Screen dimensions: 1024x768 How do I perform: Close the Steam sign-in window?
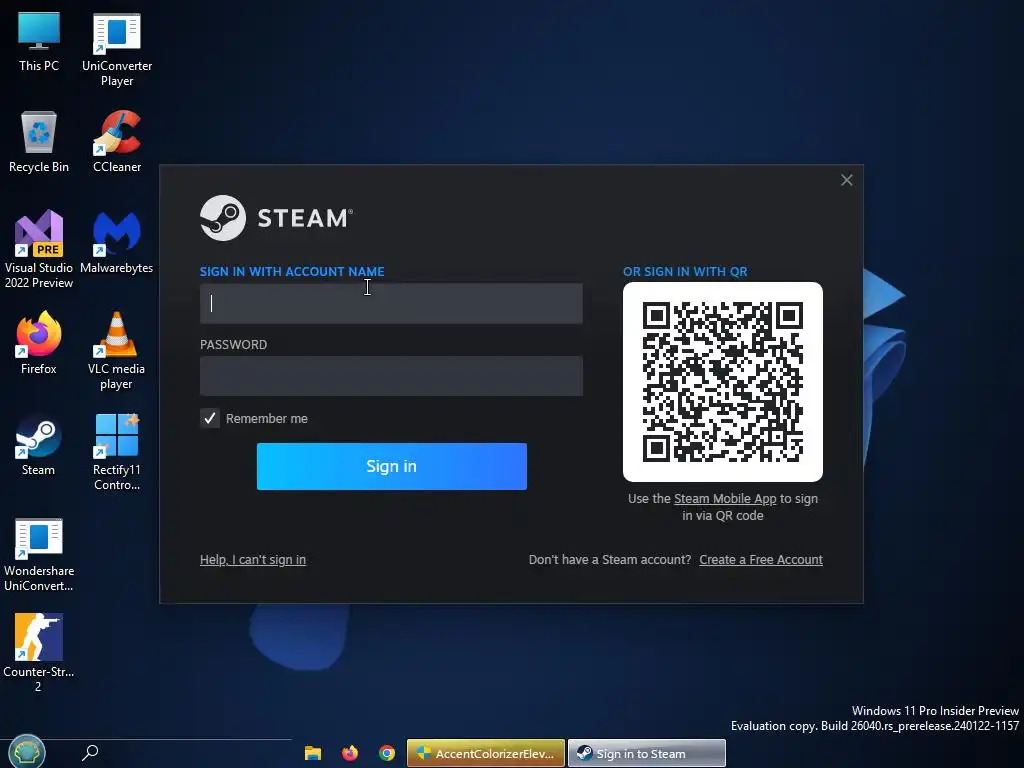tap(846, 180)
